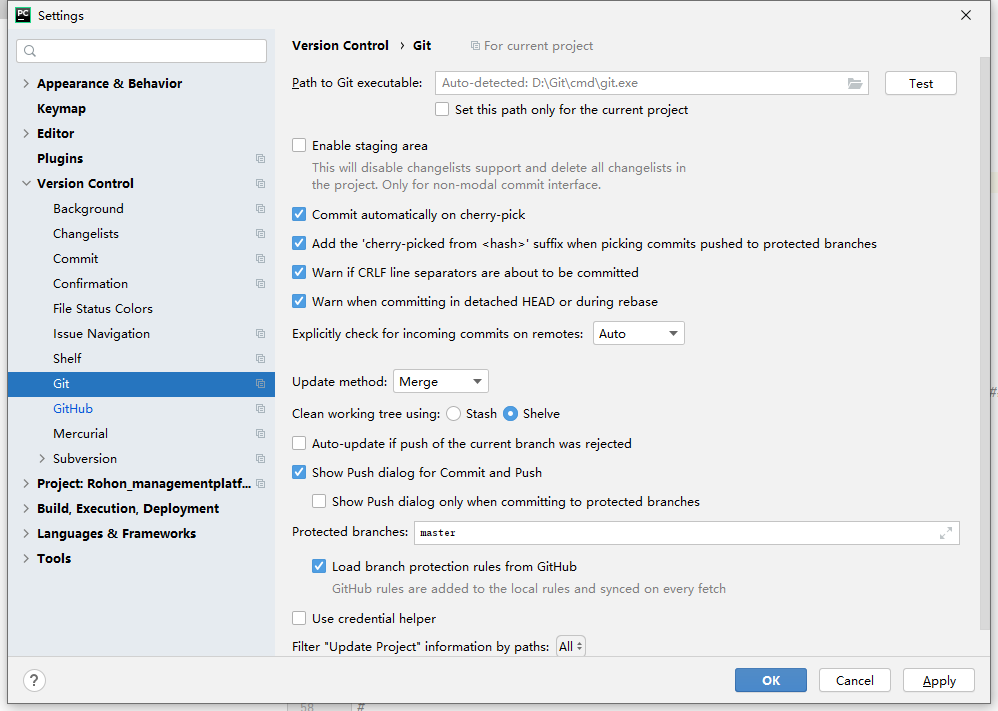The image size is (998, 711).
Task: Click the Cancel button
Action: pyautogui.click(x=854, y=680)
